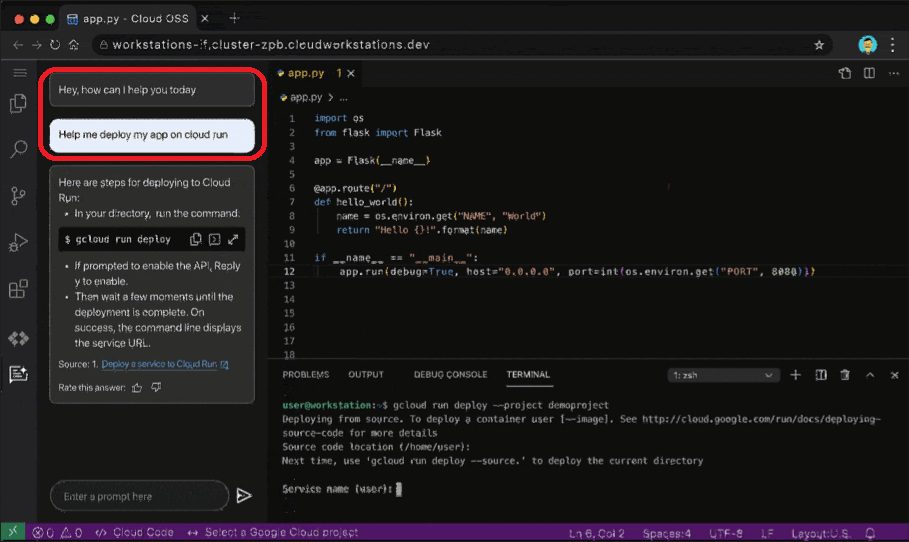This screenshot has height=542, width=909.
Task: Navigate forward in the browser
Action: coord(37,45)
